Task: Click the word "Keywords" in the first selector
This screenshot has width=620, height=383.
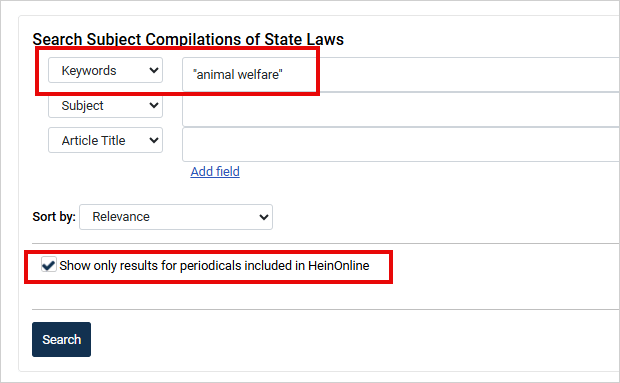Action: click(89, 70)
